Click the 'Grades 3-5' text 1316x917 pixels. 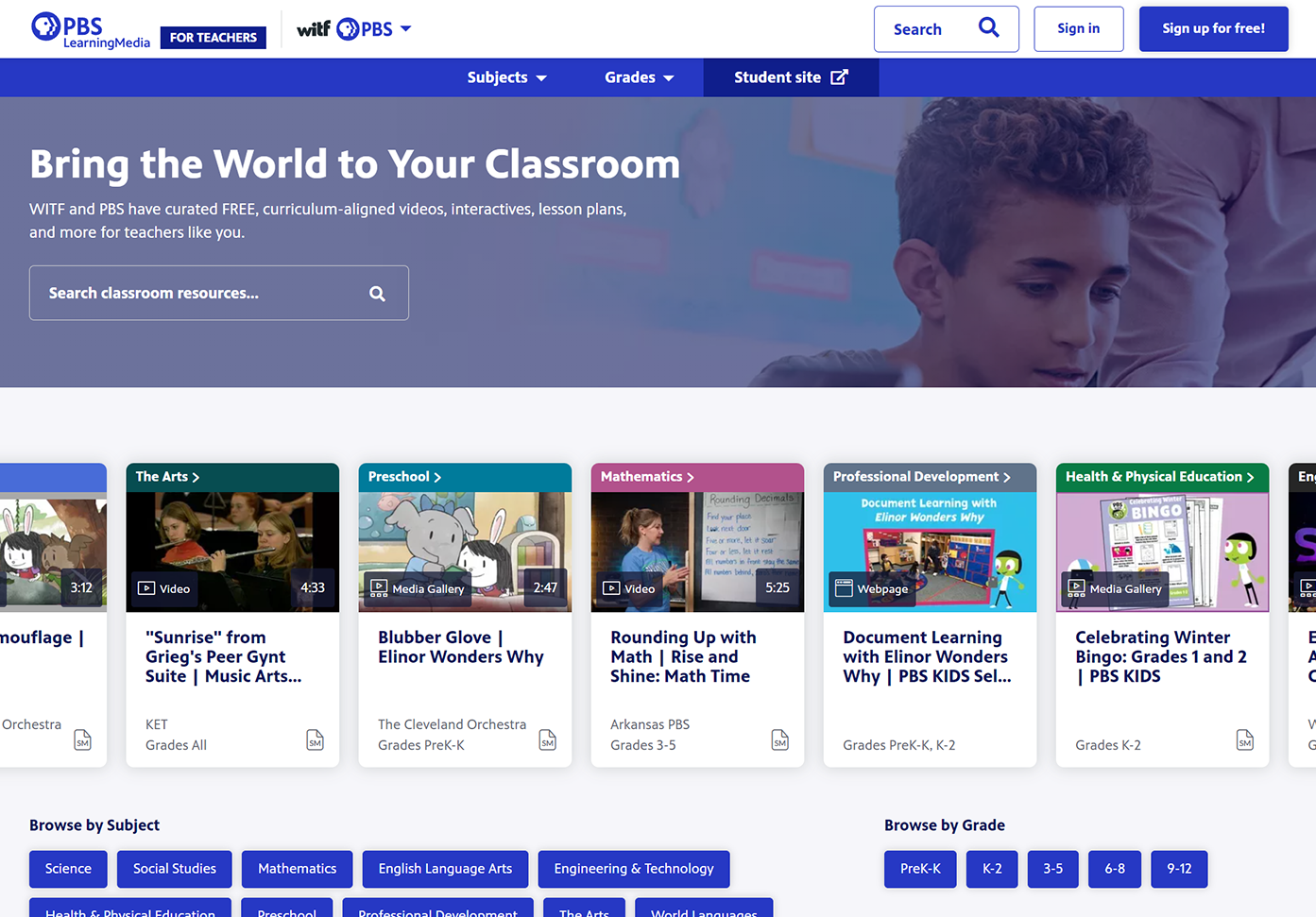[x=642, y=745]
